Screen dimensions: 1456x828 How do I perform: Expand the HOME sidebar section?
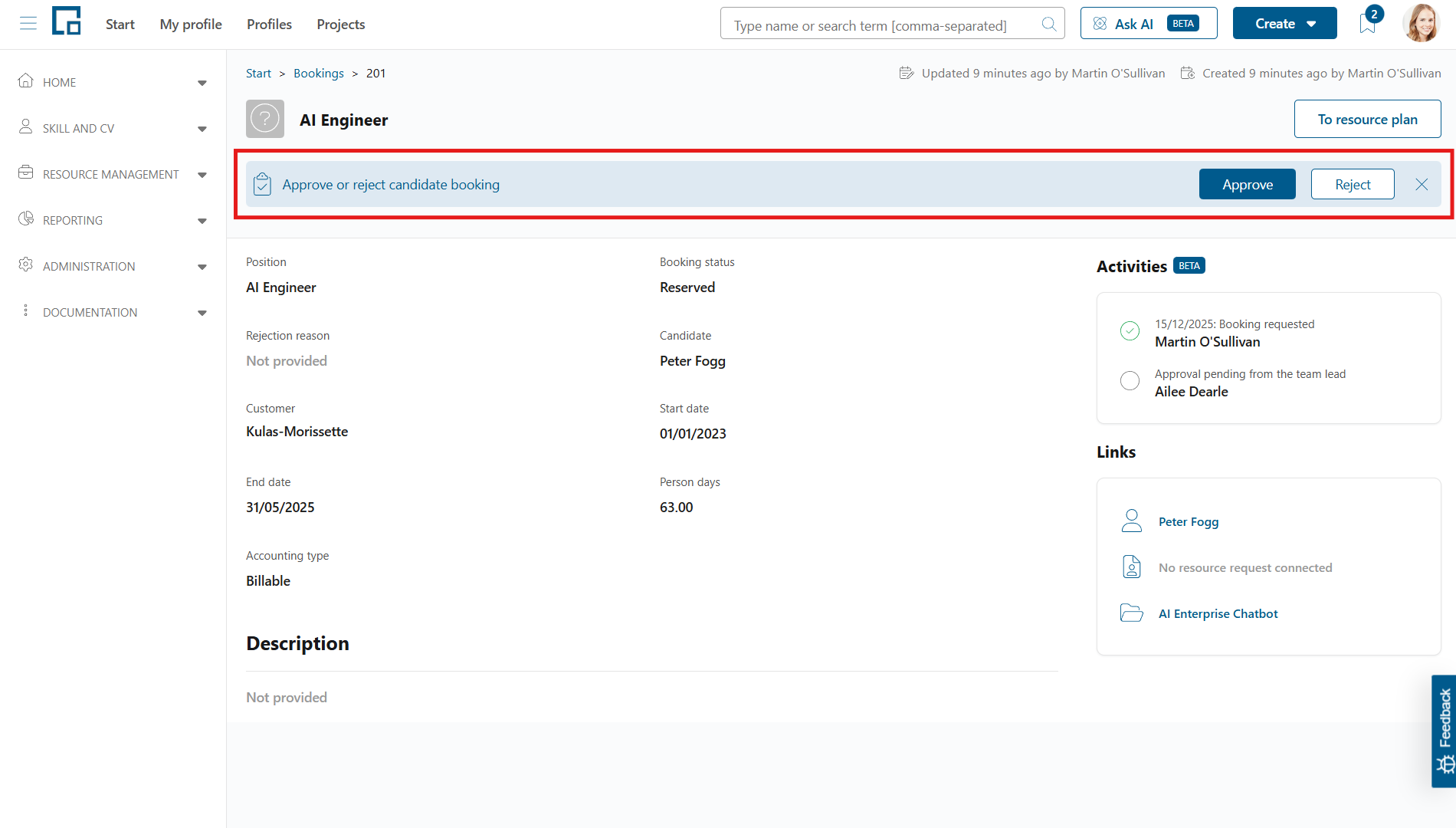(x=202, y=83)
